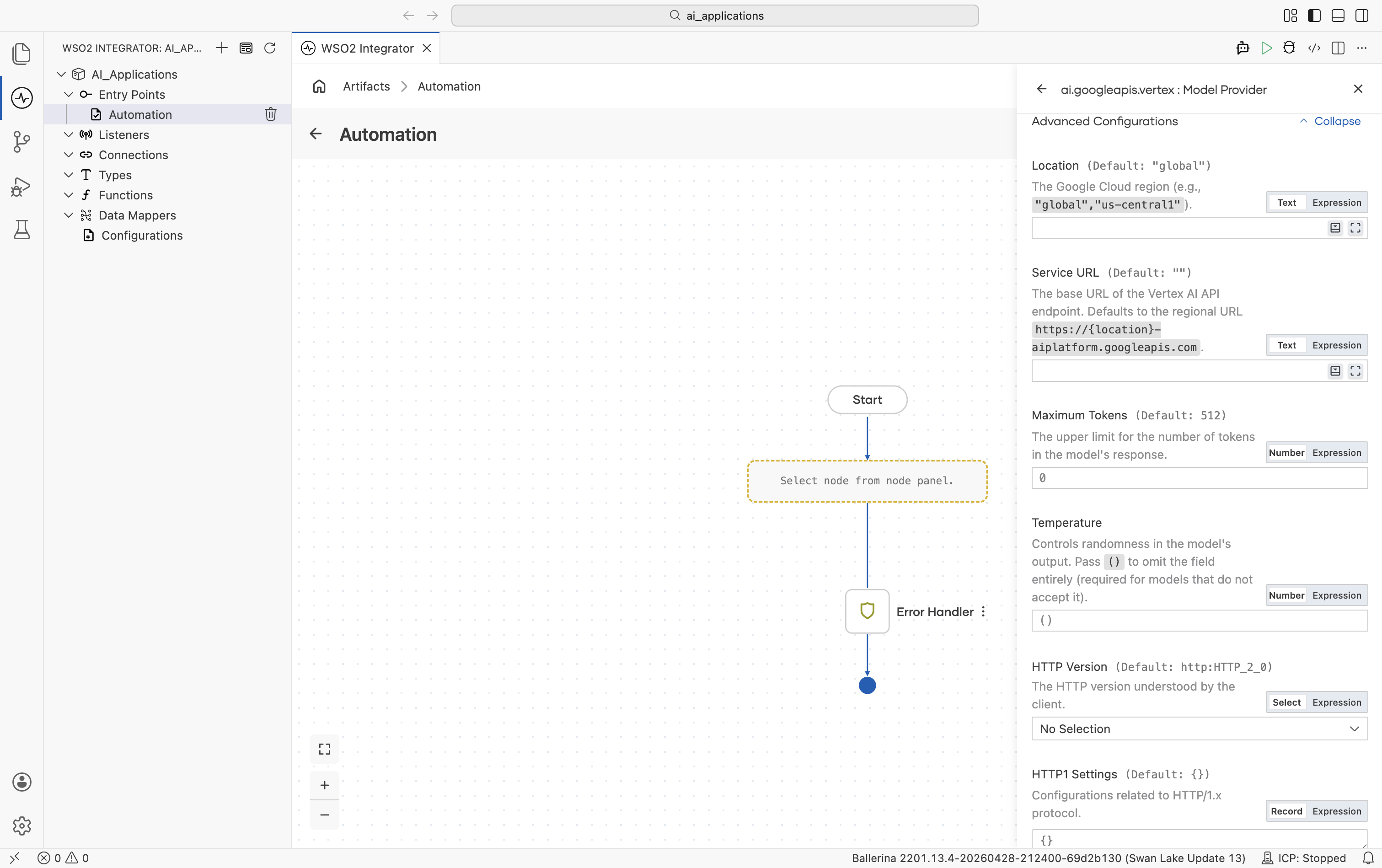
Task: Open more actions ellipsis in editor toolbar
Action: pos(1362,48)
